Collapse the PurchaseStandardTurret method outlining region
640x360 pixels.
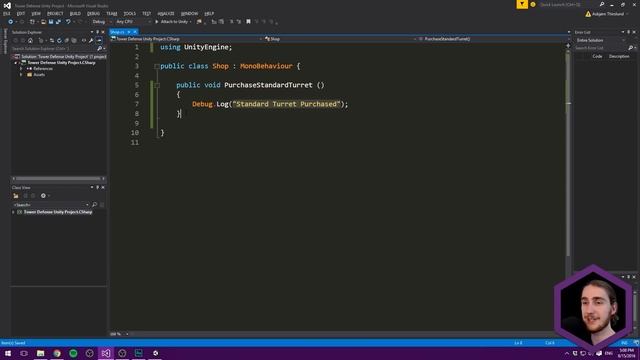[157, 85]
